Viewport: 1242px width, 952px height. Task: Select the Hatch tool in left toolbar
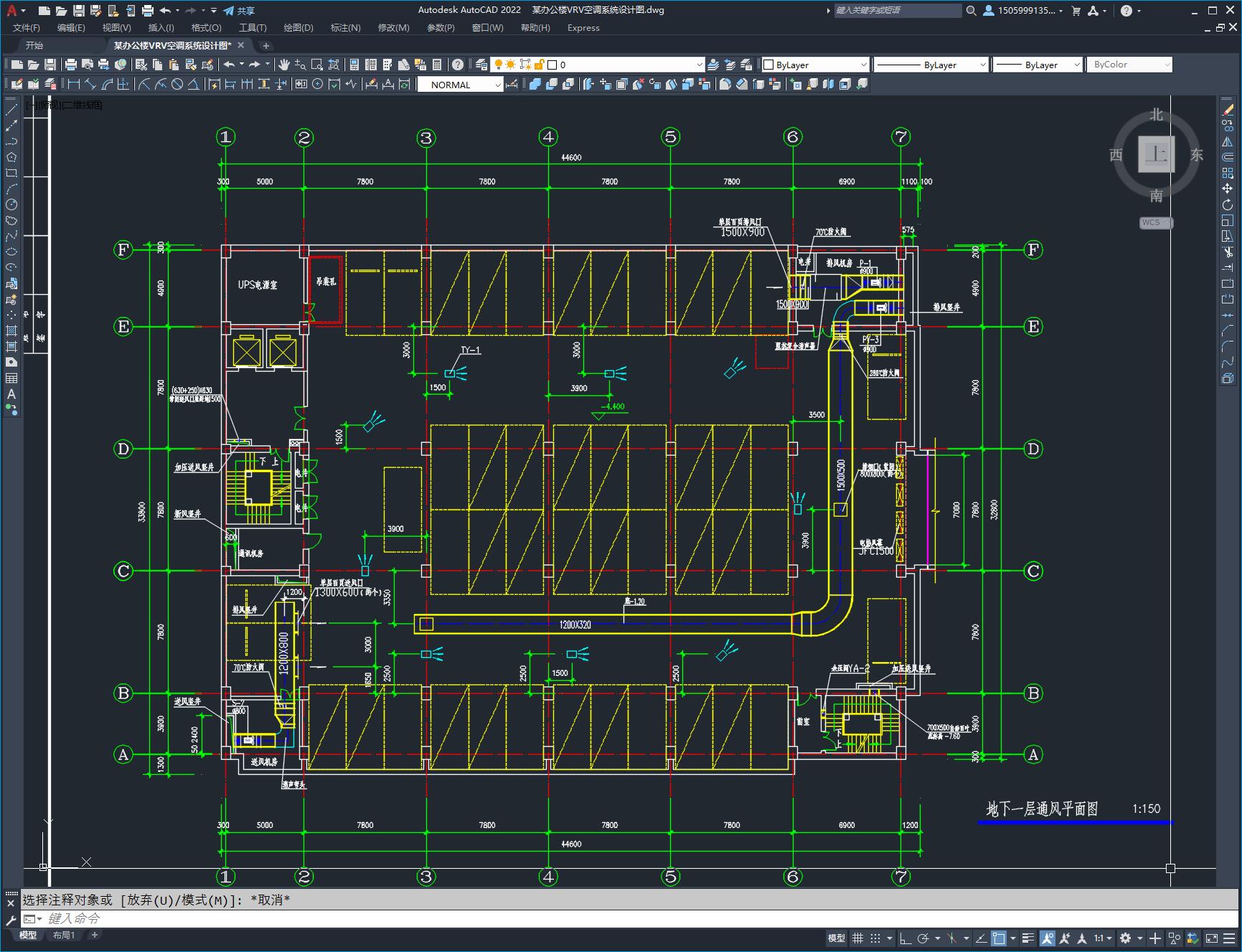[11, 331]
